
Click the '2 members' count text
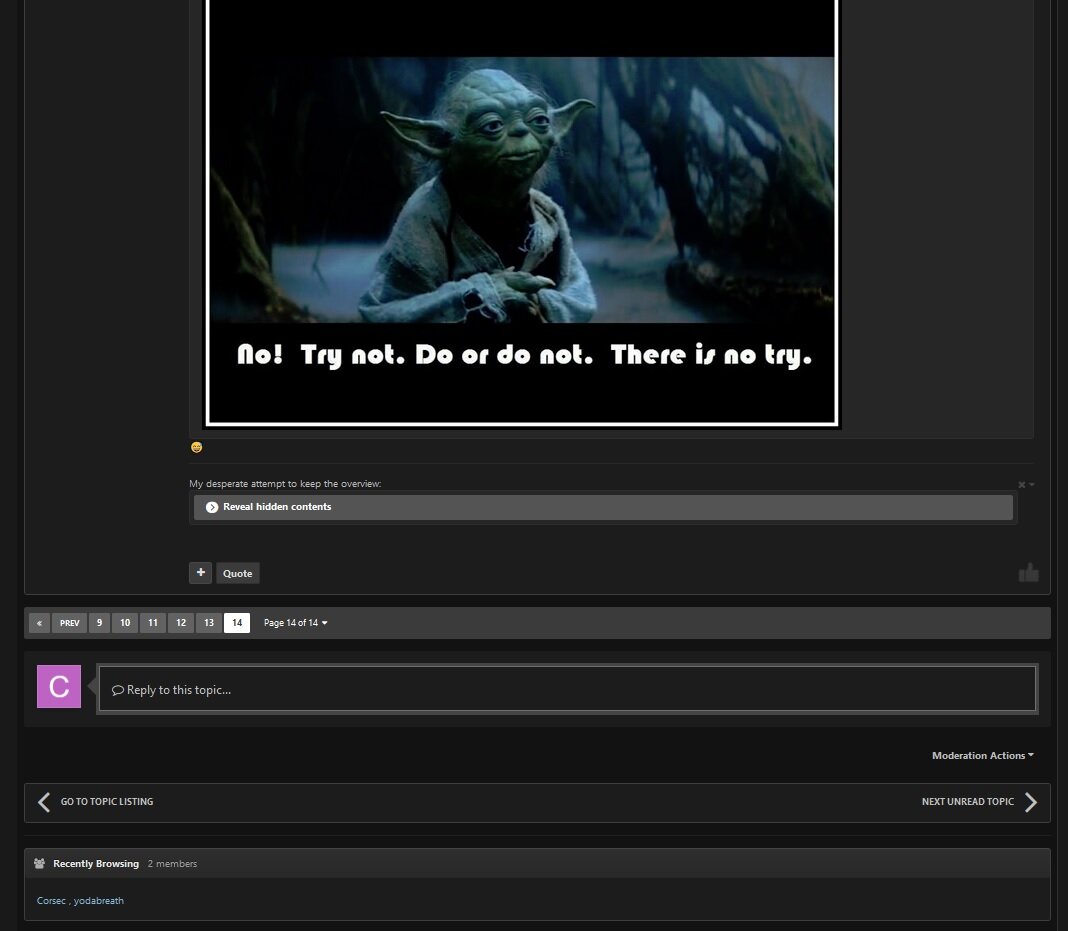172,864
